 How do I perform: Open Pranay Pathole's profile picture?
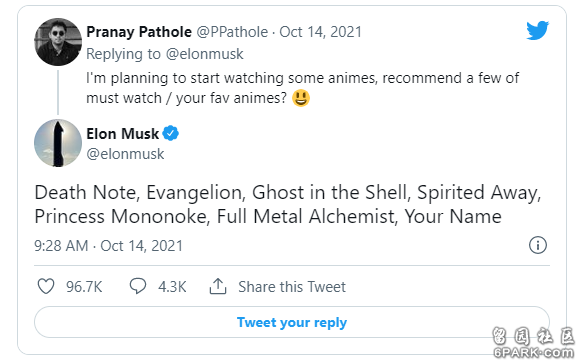click(58, 42)
